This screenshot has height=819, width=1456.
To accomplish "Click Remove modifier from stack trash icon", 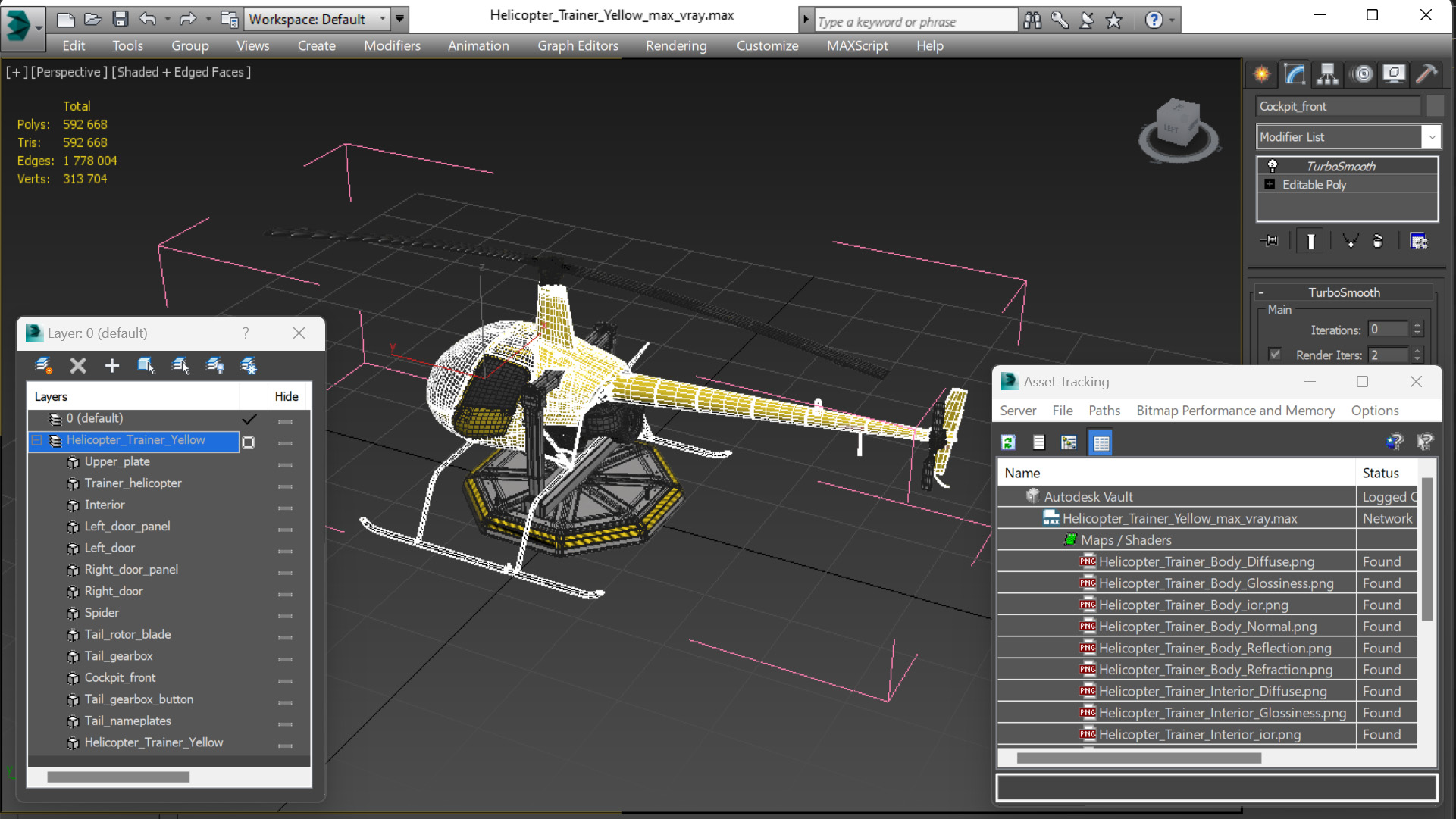I will click(x=1378, y=241).
